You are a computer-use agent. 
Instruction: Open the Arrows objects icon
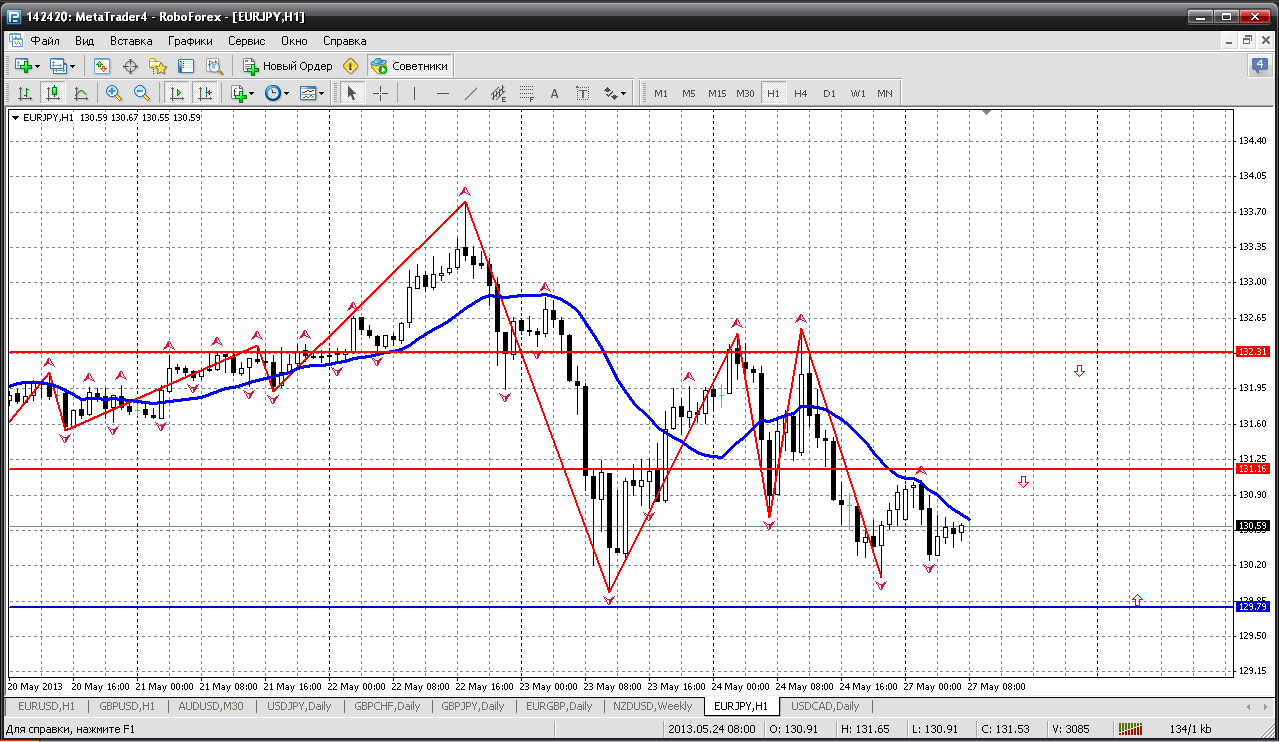[x=611, y=93]
